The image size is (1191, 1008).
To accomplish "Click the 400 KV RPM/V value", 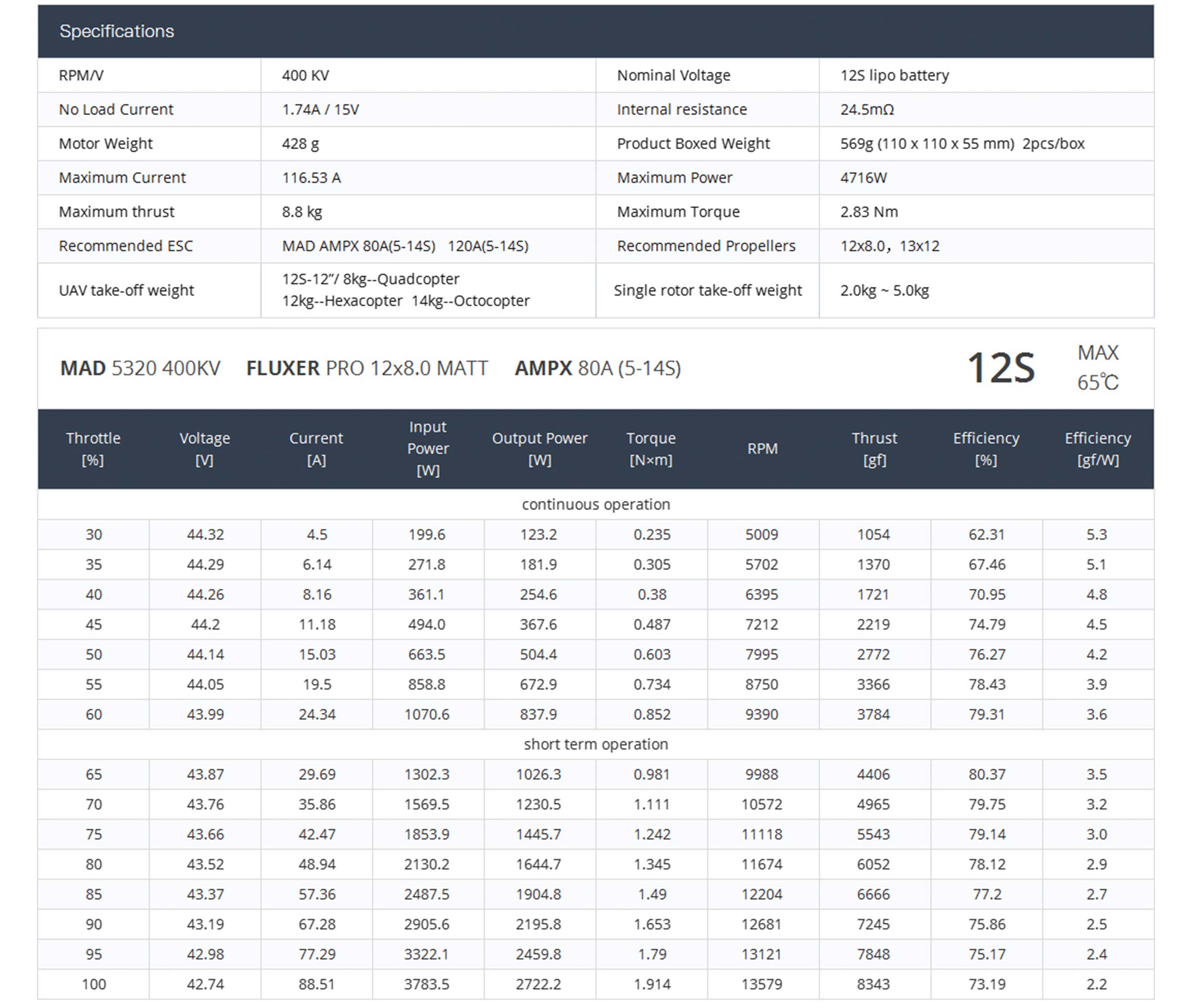I will pos(305,75).
